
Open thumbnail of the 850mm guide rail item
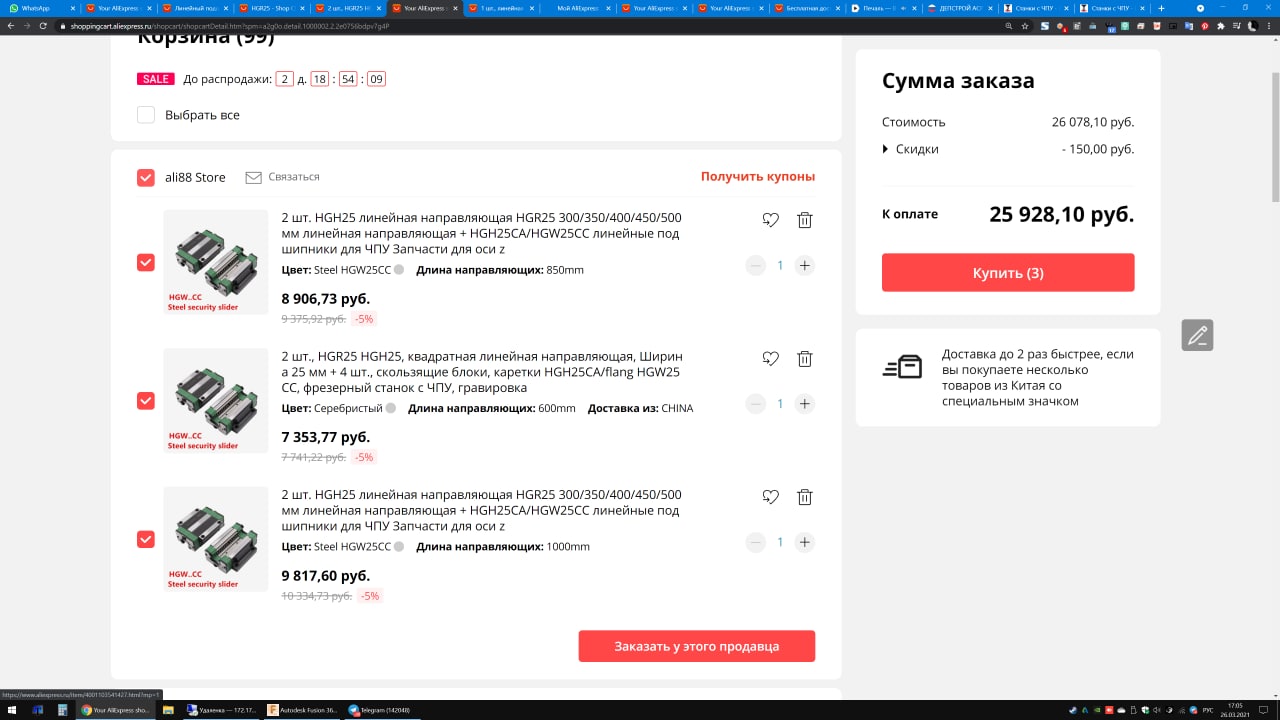click(216, 262)
